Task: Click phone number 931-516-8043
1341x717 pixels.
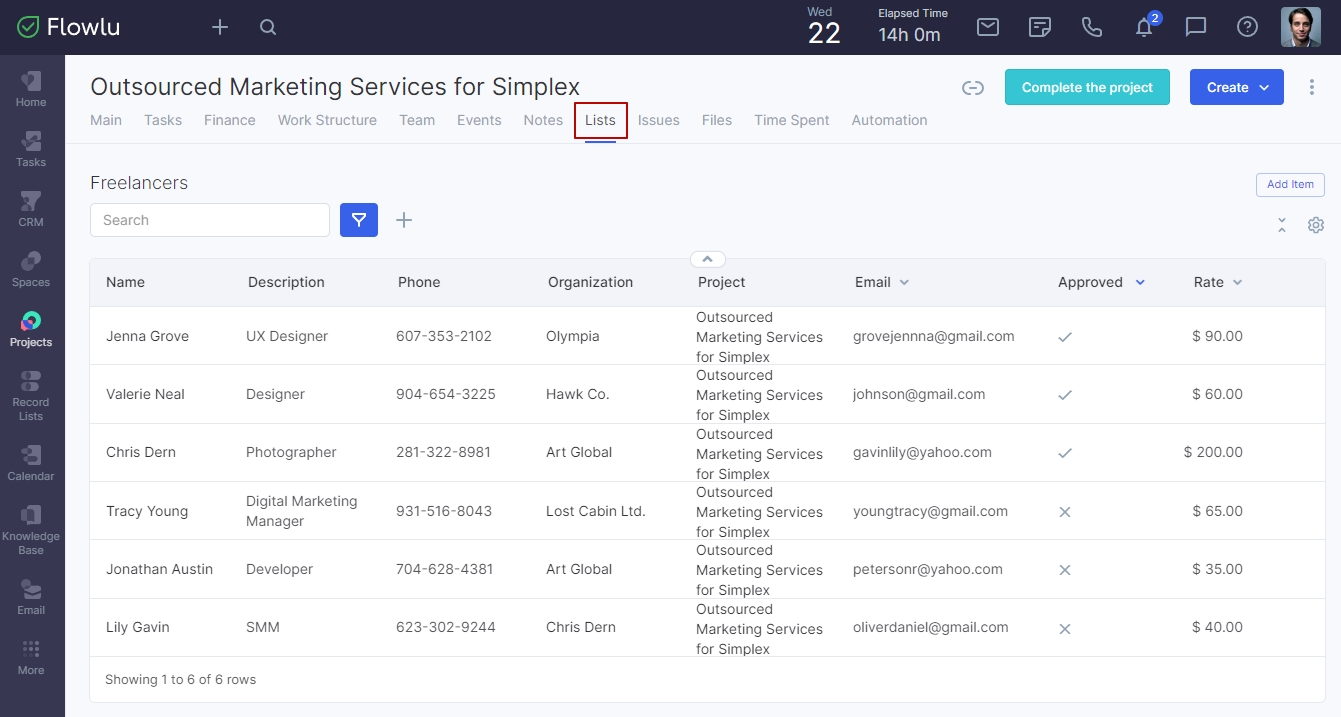Action: (444, 511)
